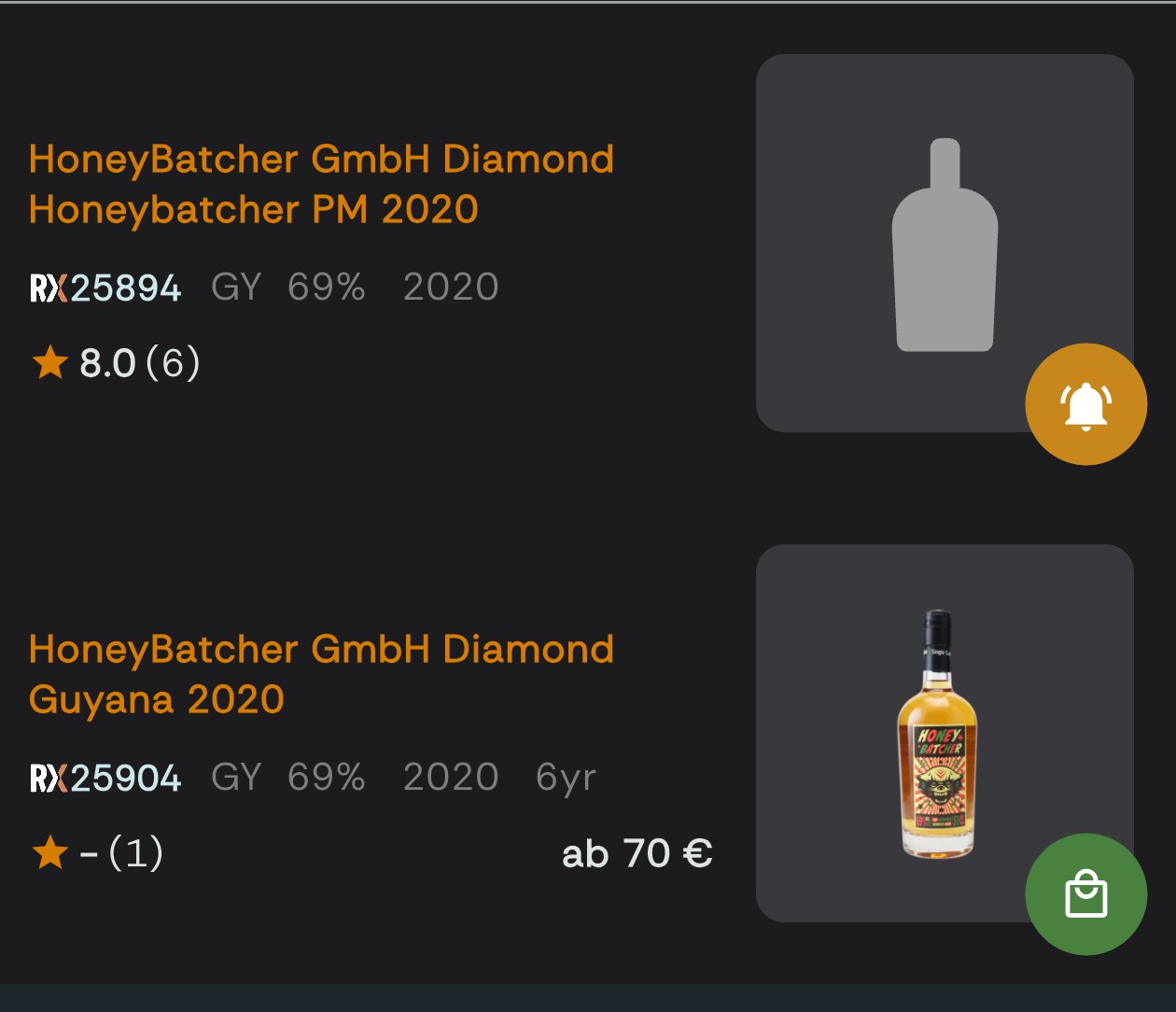
Task: Select the ID number 25904
Action: tap(125, 778)
